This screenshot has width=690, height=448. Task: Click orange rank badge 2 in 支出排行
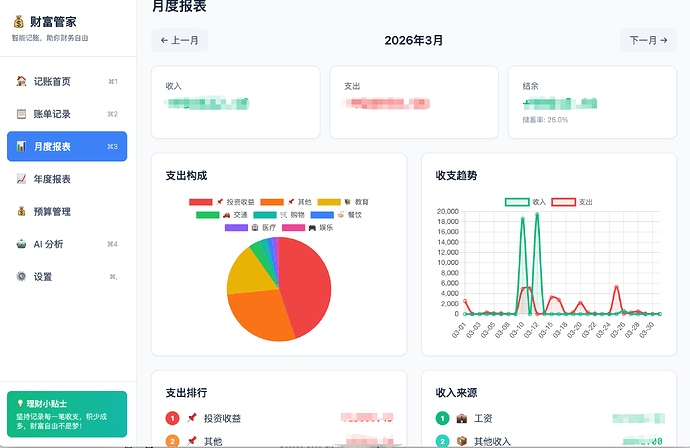(172, 441)
